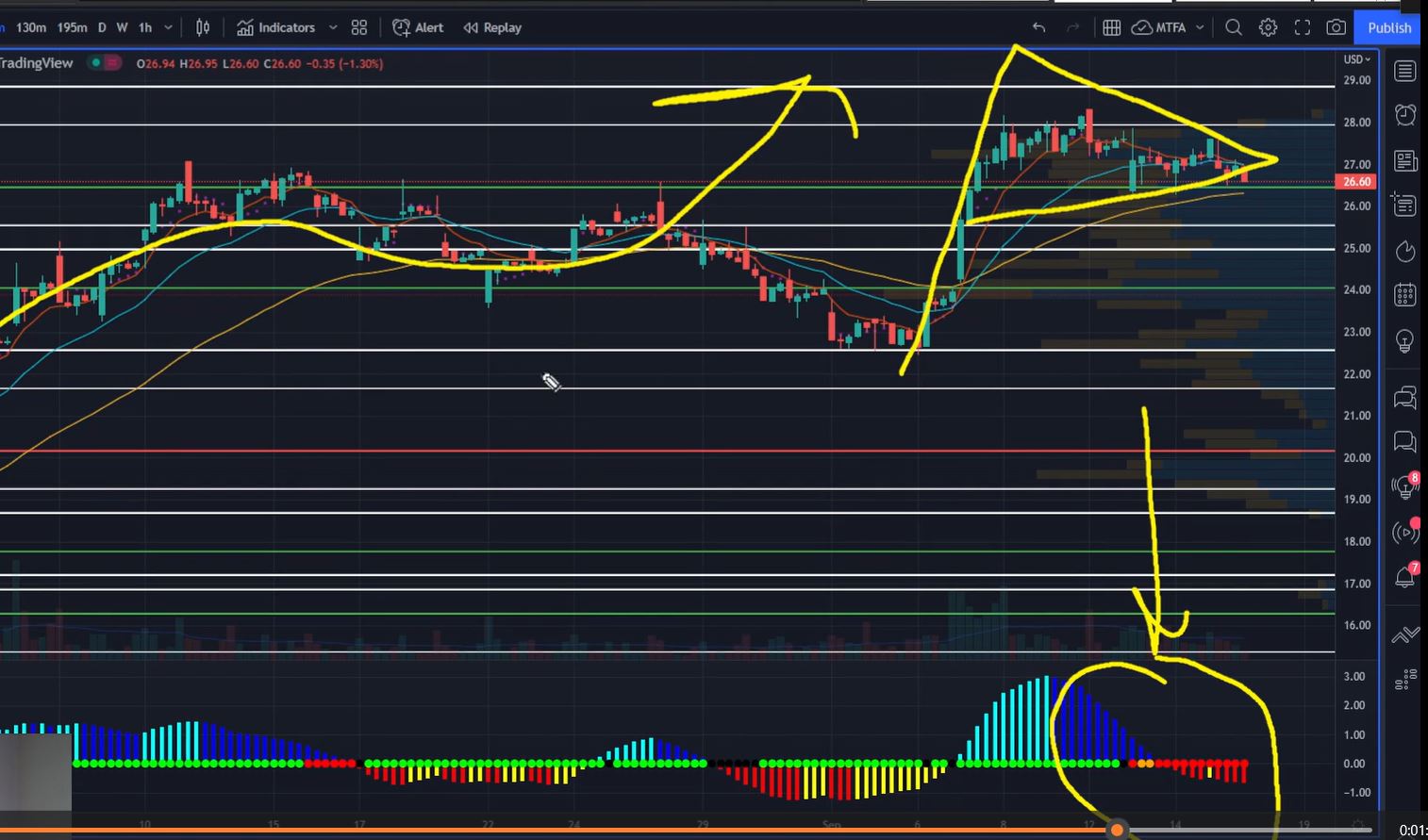The image size is (1428, 840).
Task: Select the 195m timeframe
Action: [73, 27]
